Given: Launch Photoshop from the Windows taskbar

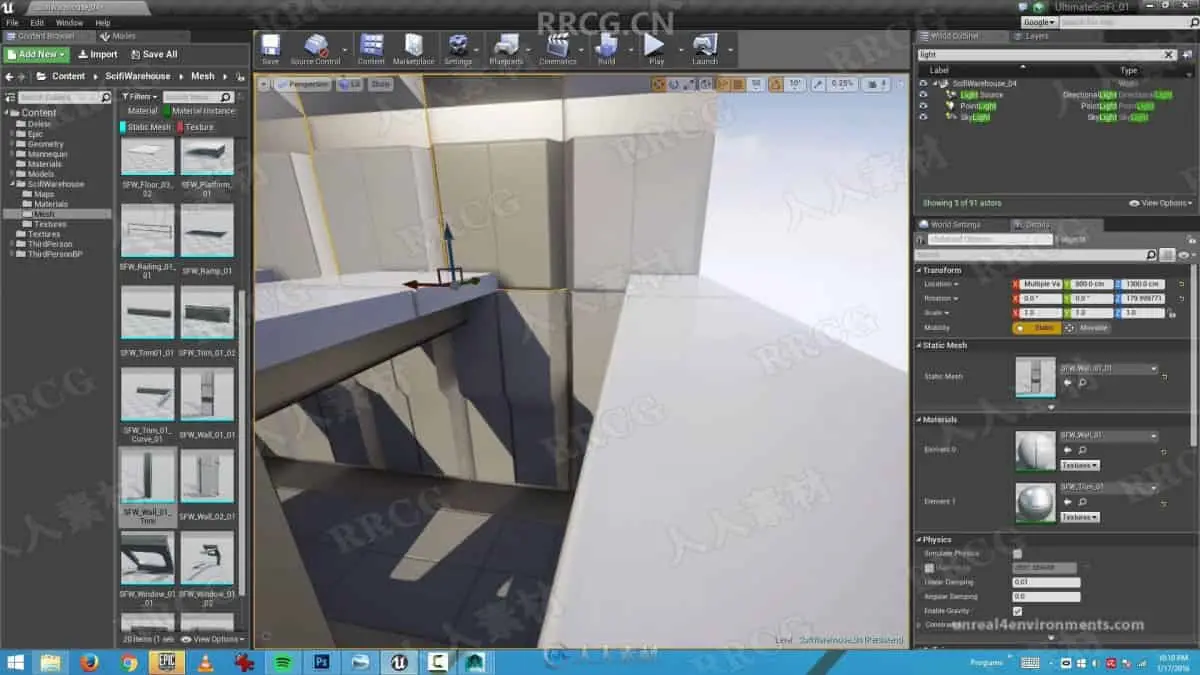Looking at the screenshot, I should pyautogui.click(x=322, y=662).
